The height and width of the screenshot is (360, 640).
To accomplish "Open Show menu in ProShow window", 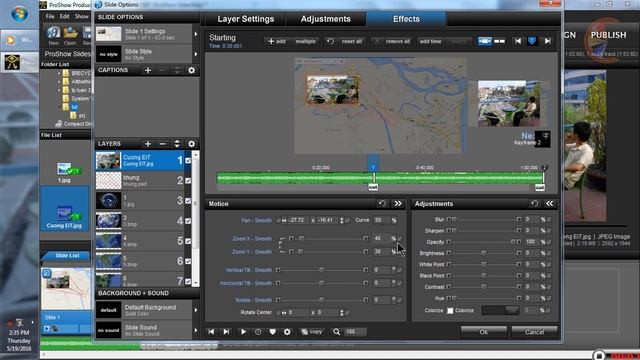I will pos(81,17).
